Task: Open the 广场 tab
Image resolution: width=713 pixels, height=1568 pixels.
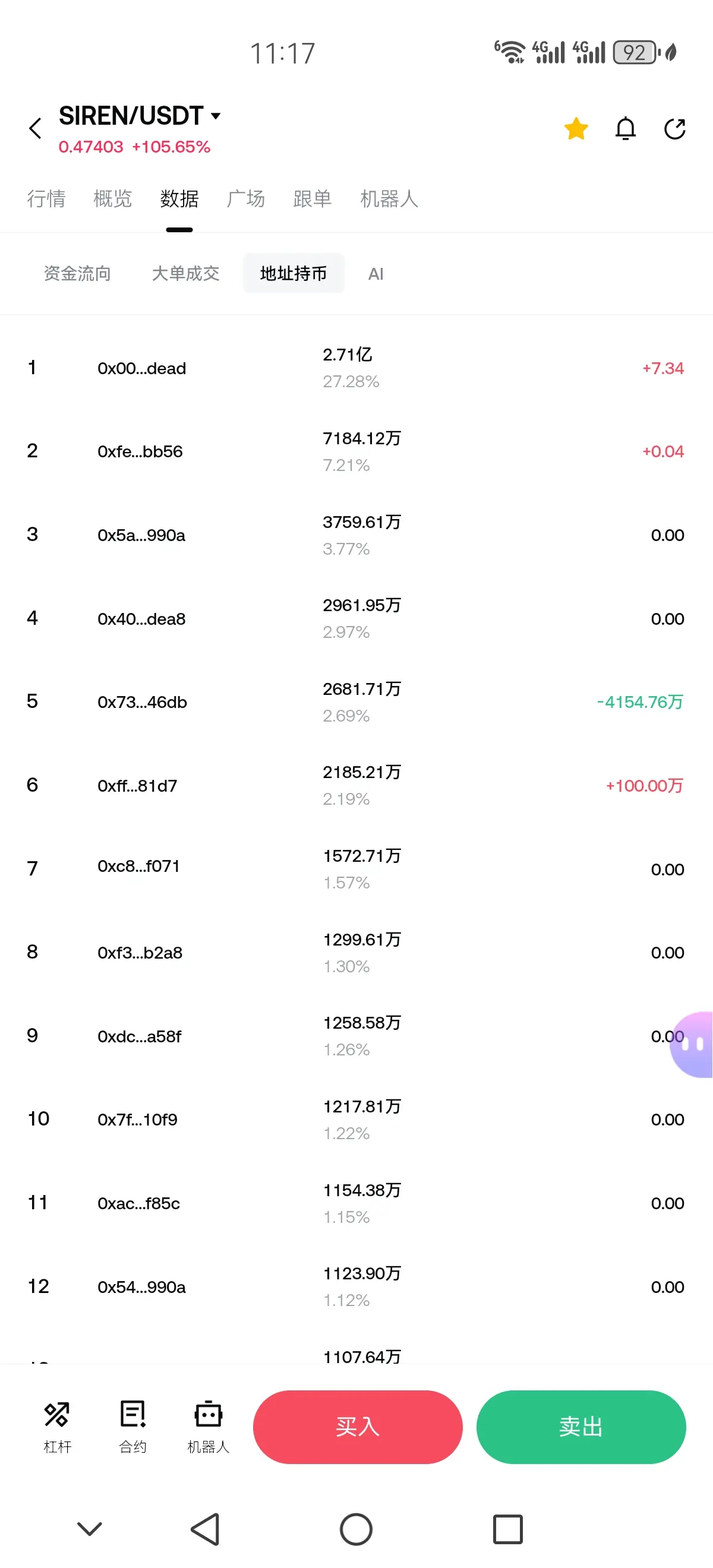Action: click(245, 198)
